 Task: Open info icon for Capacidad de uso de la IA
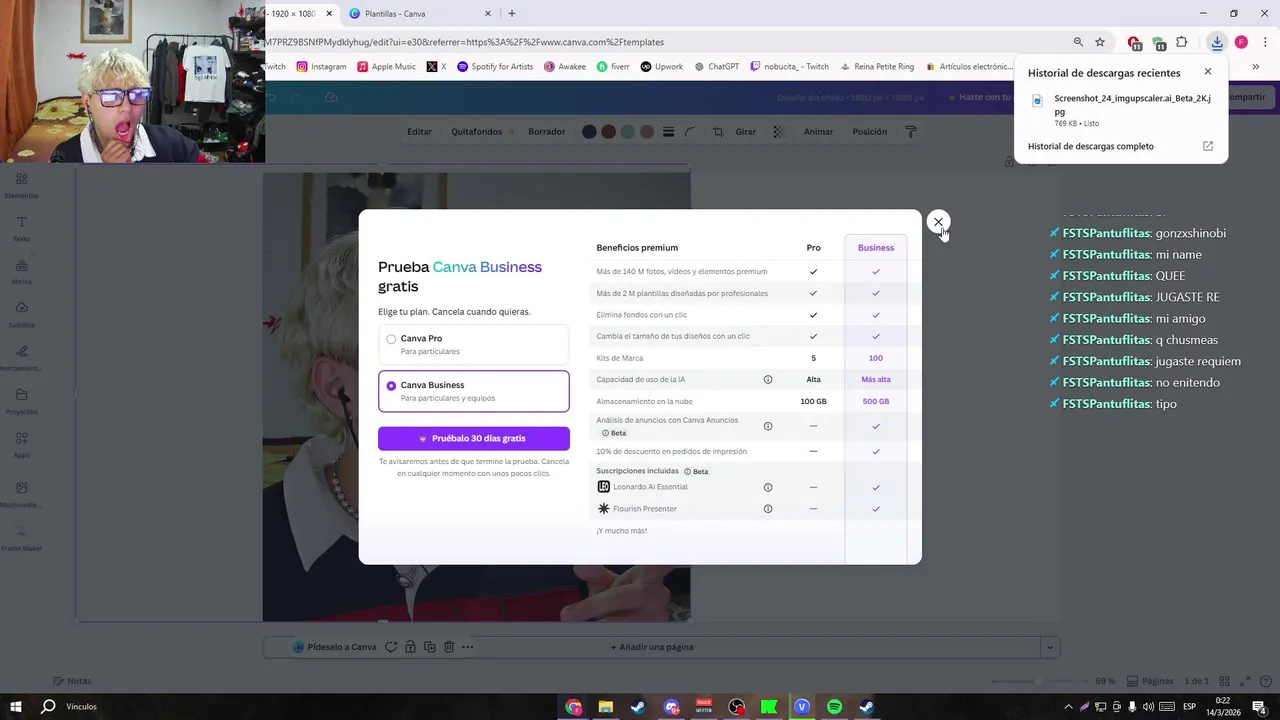(768, 379)
